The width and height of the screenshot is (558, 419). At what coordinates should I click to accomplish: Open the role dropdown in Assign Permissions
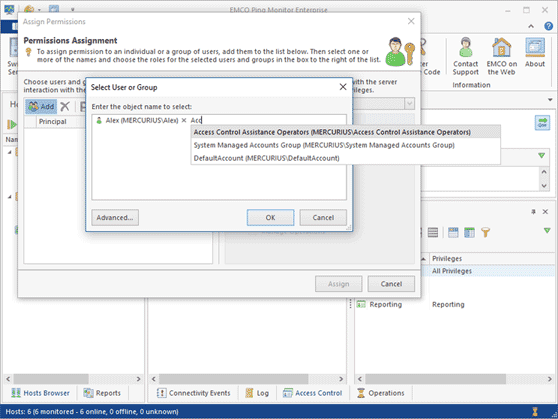pyautogui.click(x=410, y=104)
